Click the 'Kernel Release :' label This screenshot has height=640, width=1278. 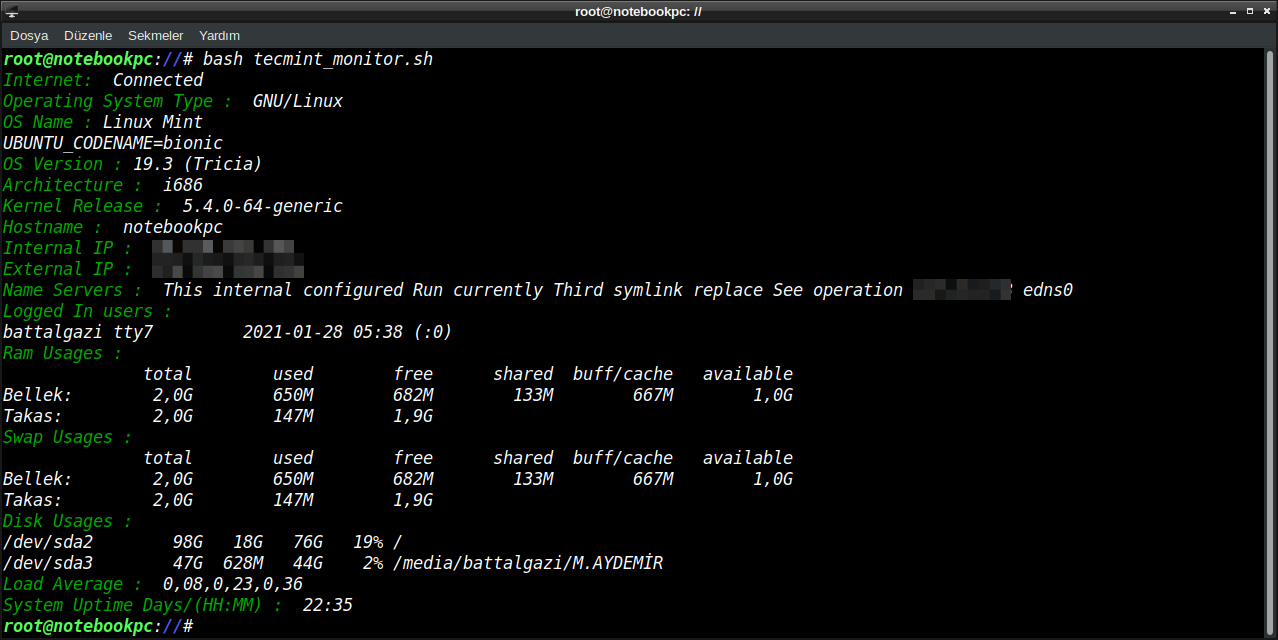tap(83, 206)
